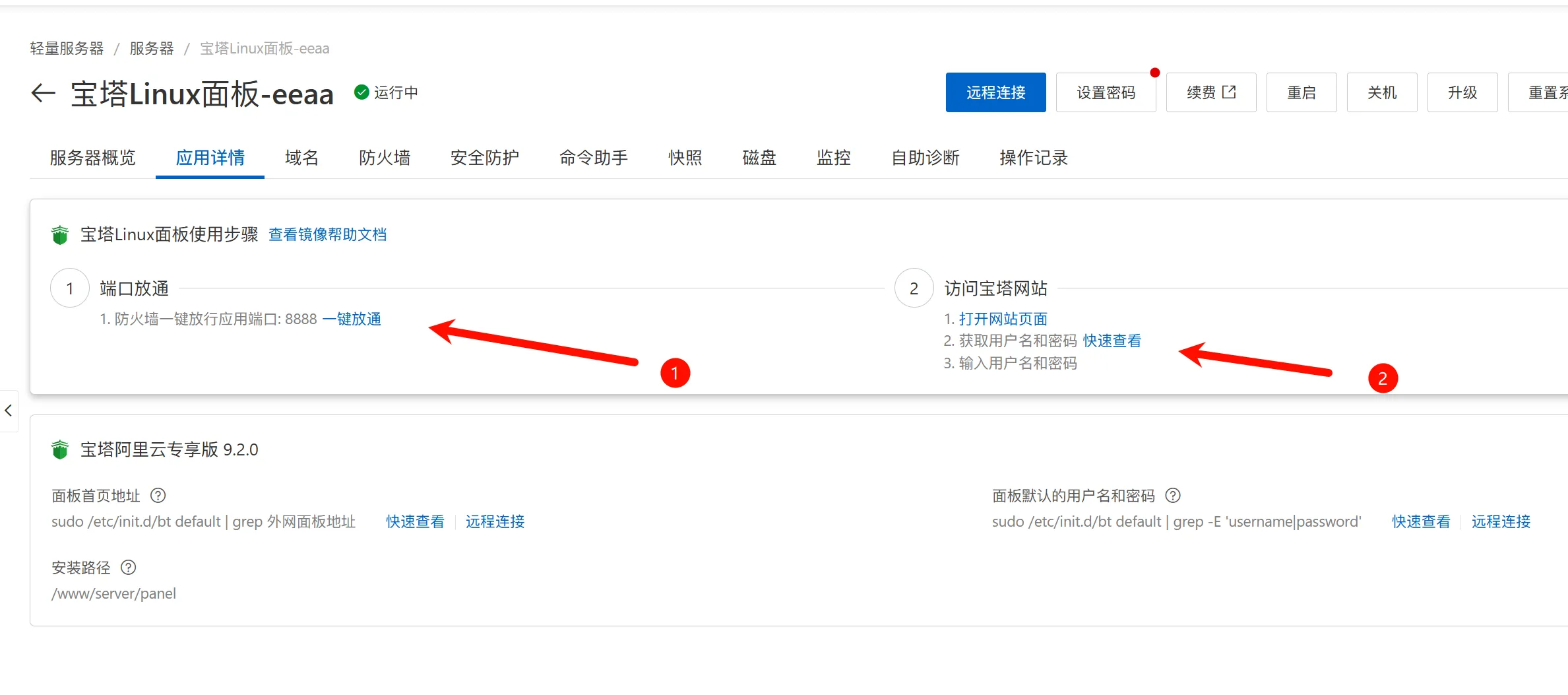Open 查看镜像帮助文档 link
This screenshot has width=1568, height=695.
click(x=327, y=234)
